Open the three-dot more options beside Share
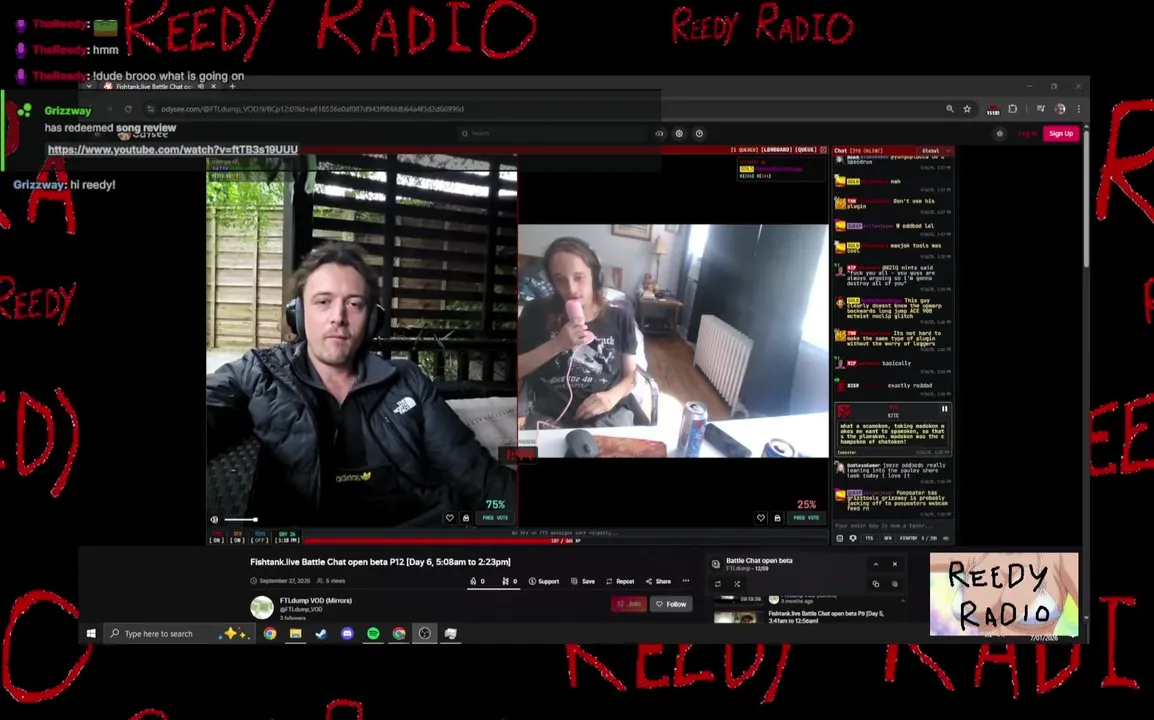This screenshot has width=1154, height=720. (x=686, y=581)
